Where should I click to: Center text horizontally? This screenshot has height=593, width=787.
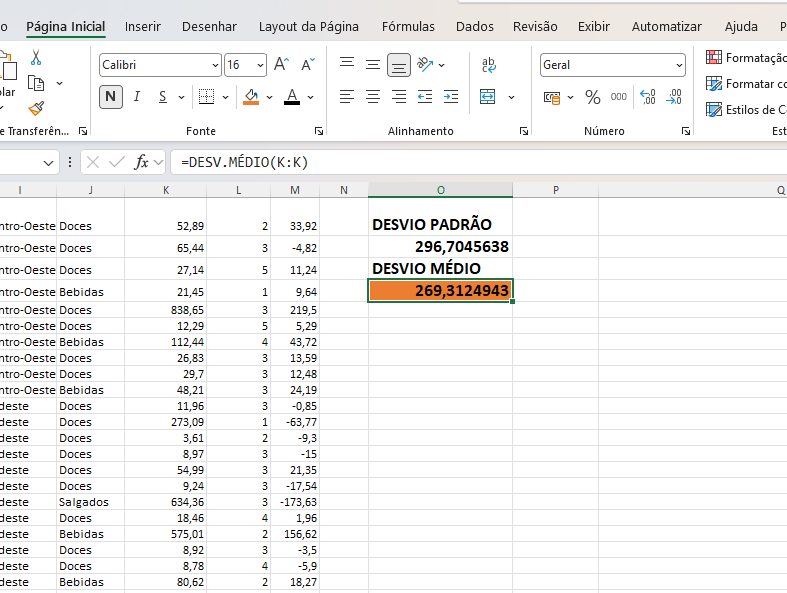pyautogui.click(x=373, y=96)
